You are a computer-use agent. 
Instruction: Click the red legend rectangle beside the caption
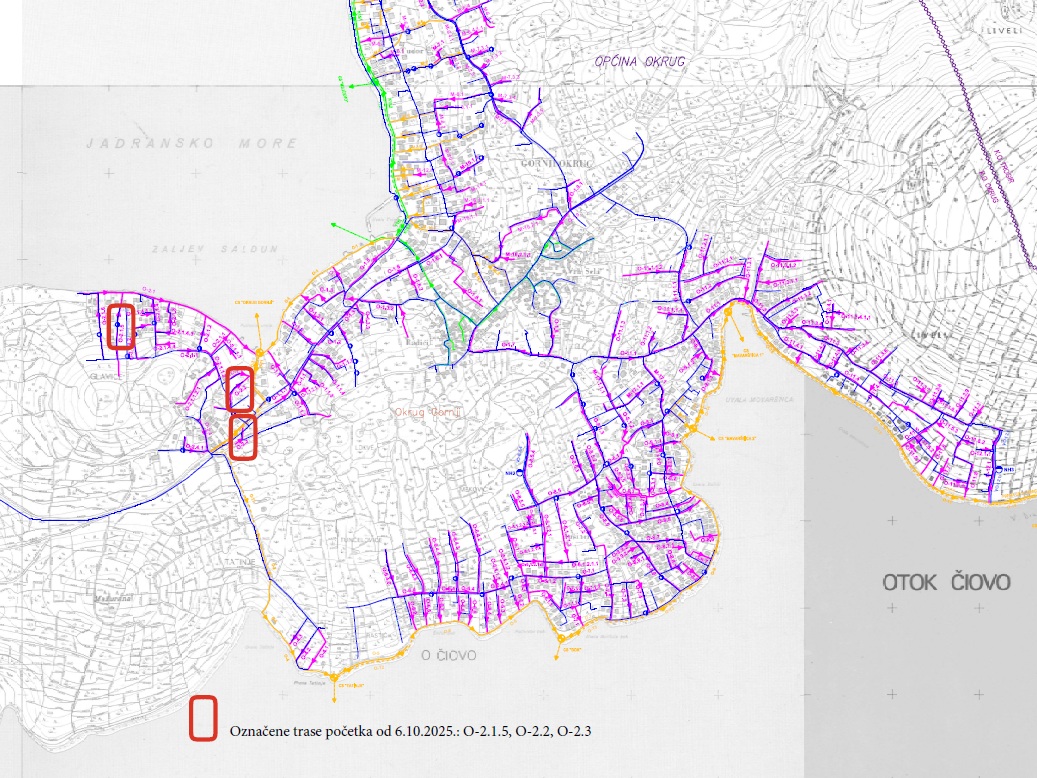click(x=203, y=719)
